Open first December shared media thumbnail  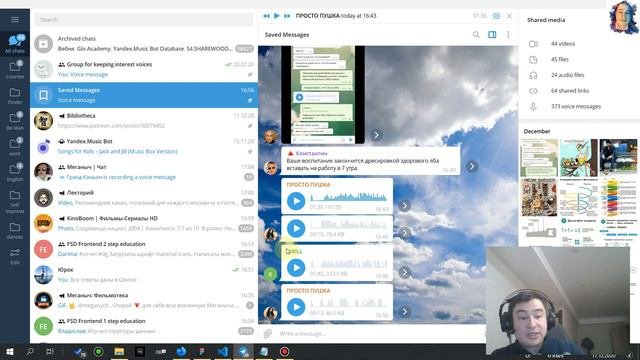(539, 158)
